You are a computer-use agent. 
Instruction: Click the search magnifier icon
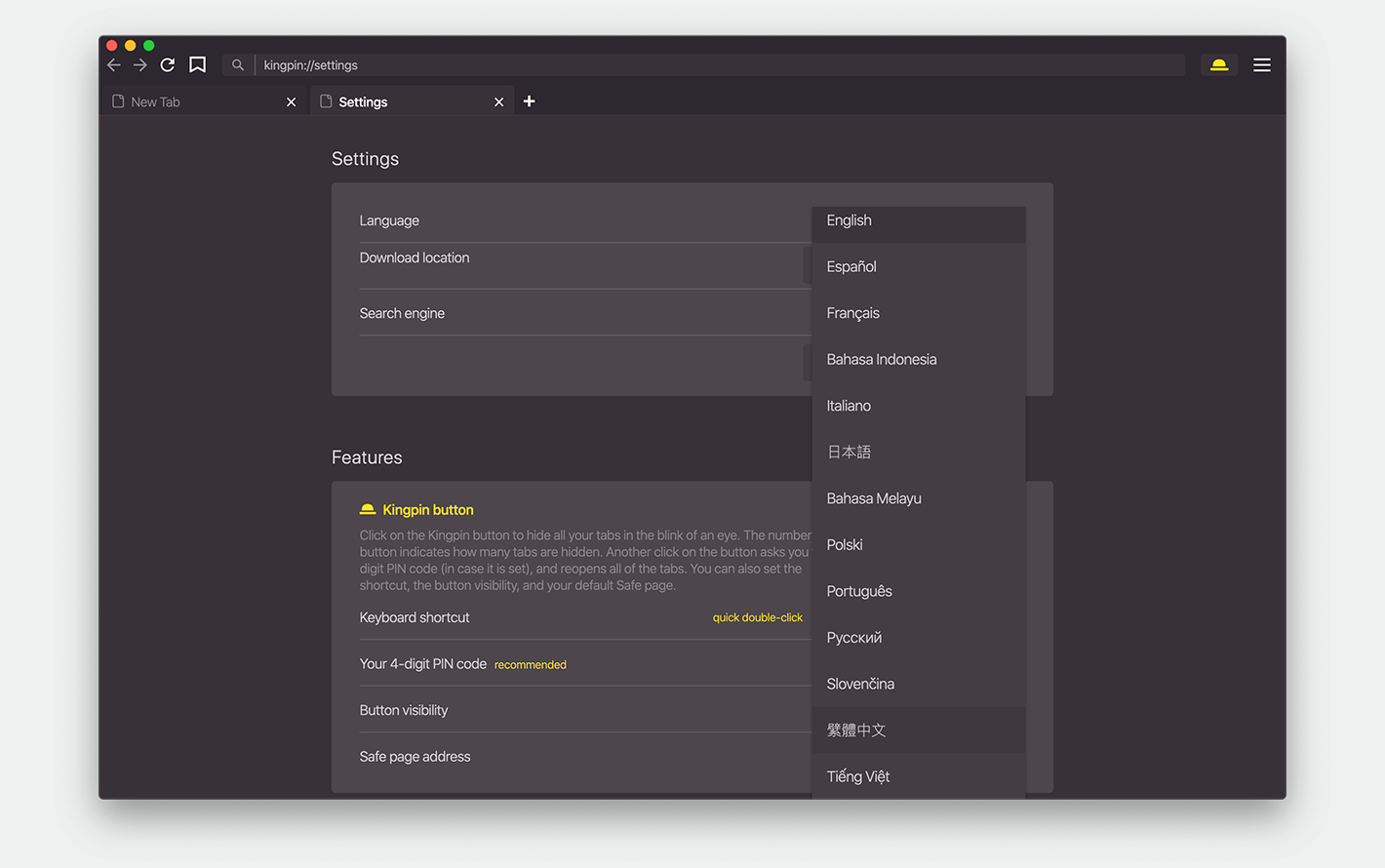[238, 65]
